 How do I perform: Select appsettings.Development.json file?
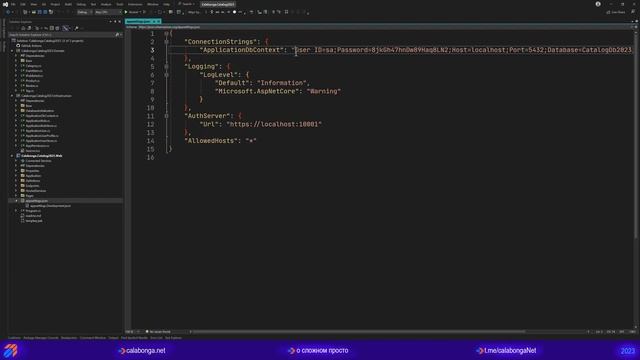coord(50,206)
